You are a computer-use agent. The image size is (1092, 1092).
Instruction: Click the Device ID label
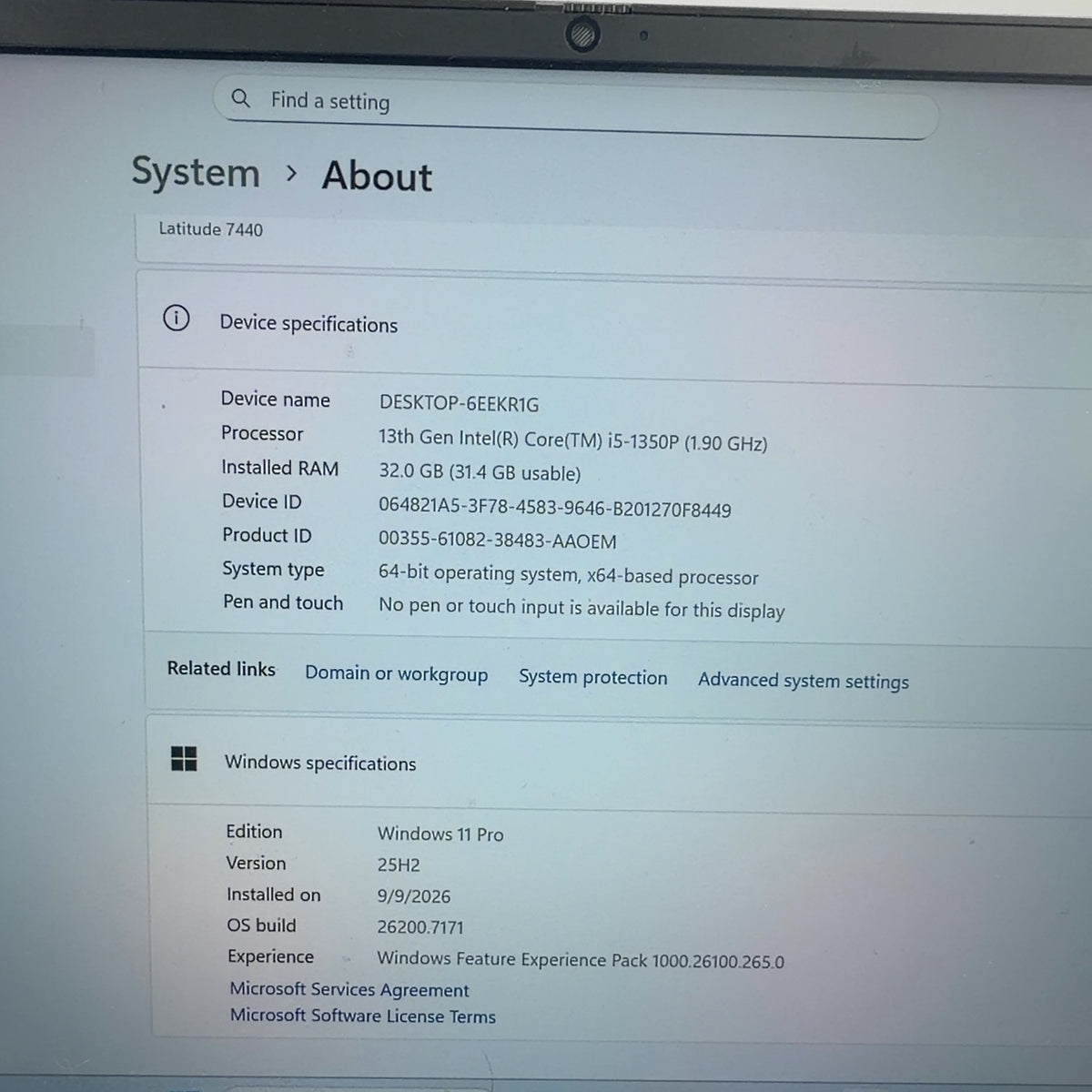261,501
